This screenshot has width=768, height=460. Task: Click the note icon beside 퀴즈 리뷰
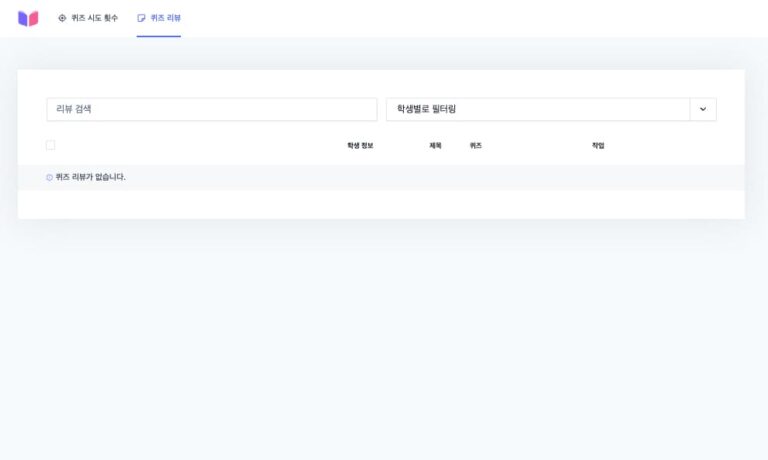click(141, 18)
